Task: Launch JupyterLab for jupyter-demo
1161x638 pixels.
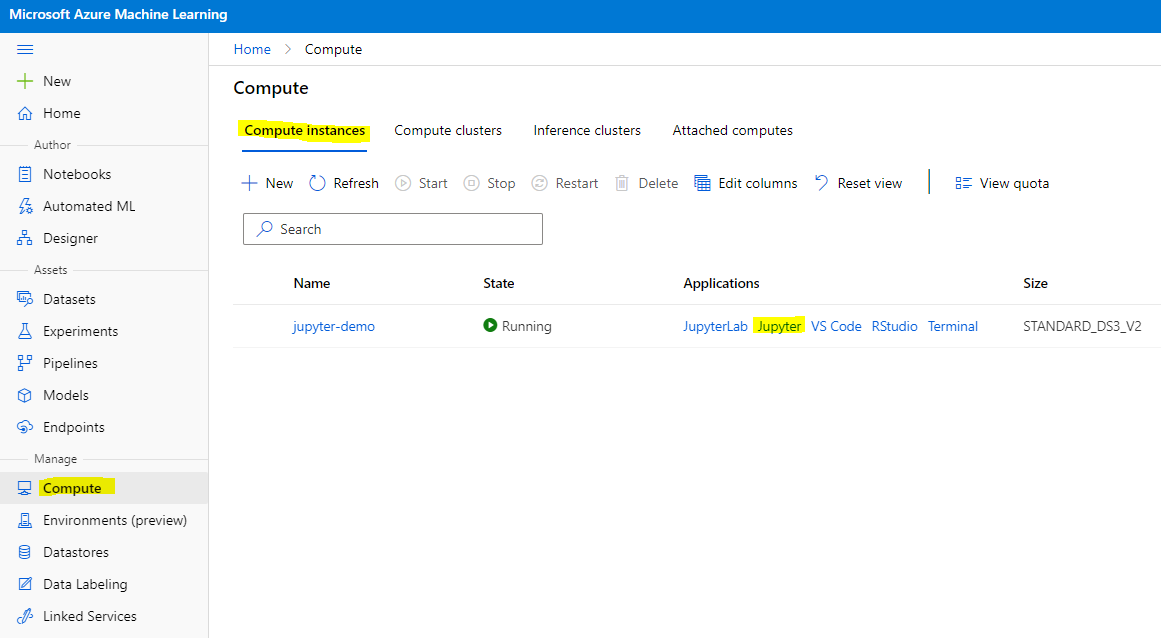Action: tap(715, 326)
